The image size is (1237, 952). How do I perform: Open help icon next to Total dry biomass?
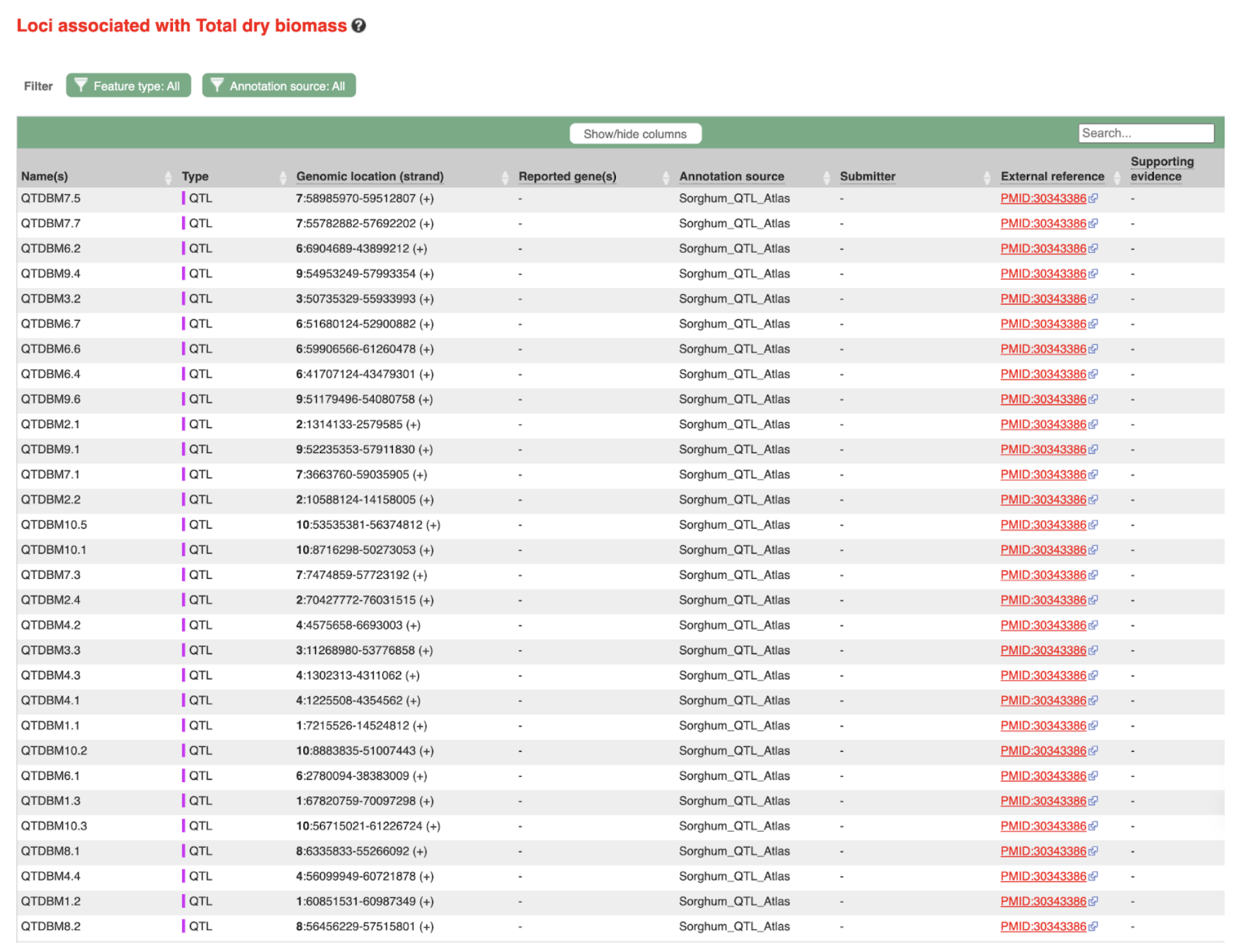pos(358,25)
